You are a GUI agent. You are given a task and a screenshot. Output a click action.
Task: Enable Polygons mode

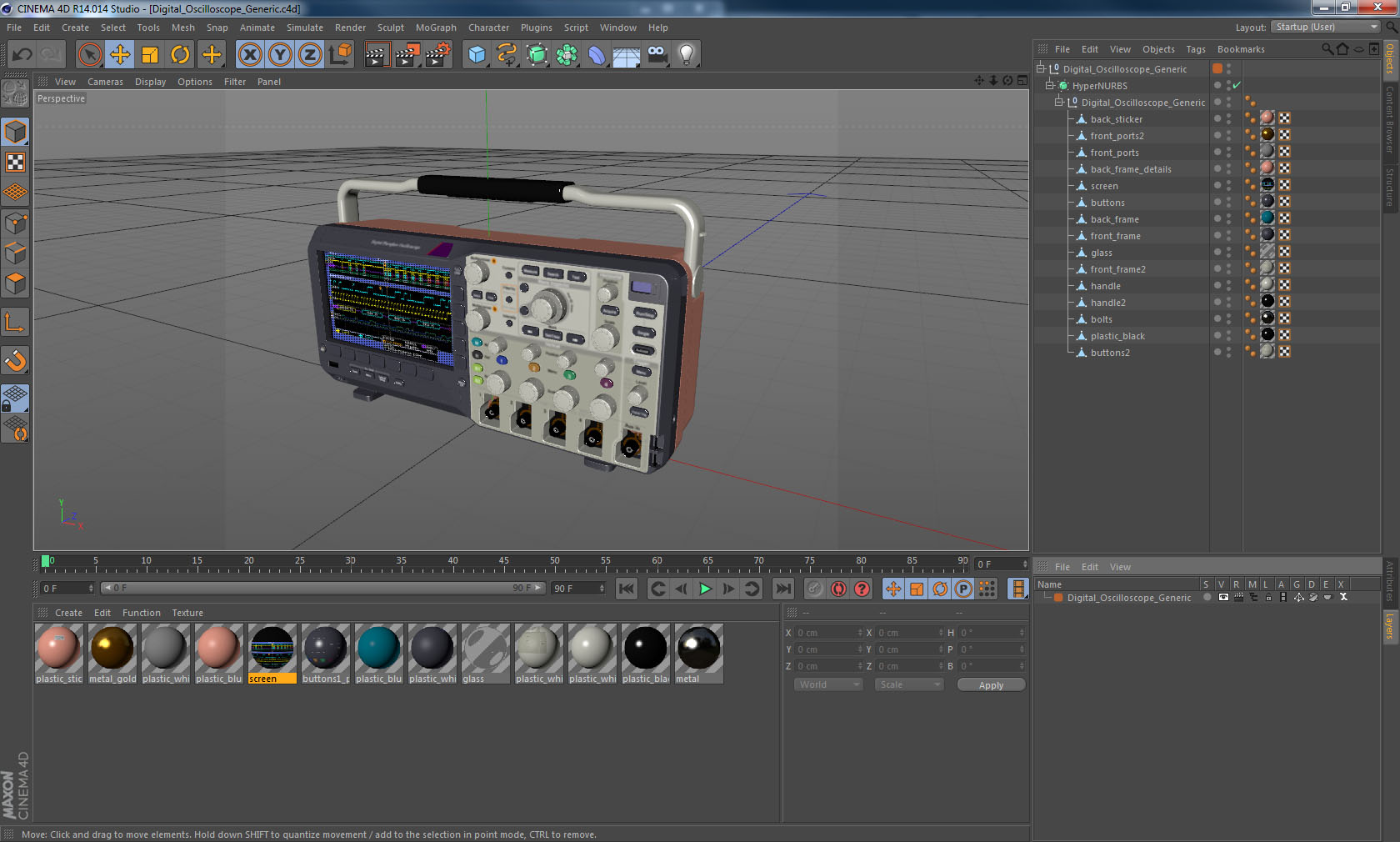coord(15,283)
